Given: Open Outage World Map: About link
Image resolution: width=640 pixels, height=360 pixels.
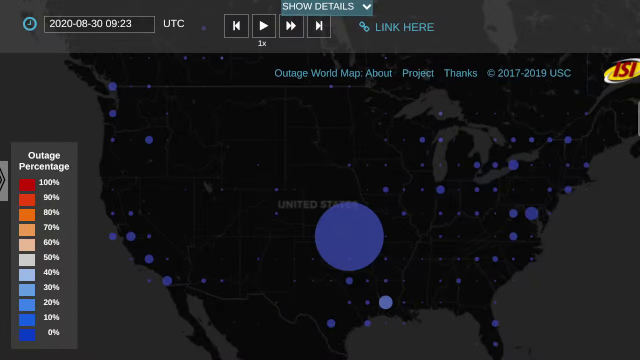Looking at the screenshot, I should (333, 73).
